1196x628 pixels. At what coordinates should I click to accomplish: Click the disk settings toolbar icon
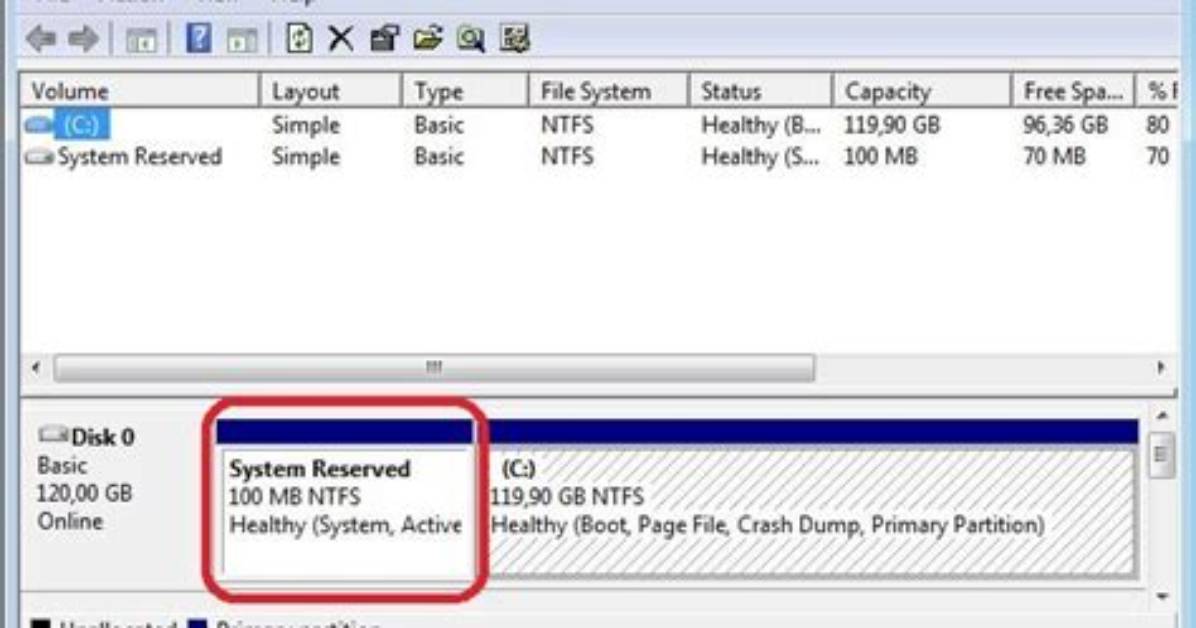(x=514, y=38)
